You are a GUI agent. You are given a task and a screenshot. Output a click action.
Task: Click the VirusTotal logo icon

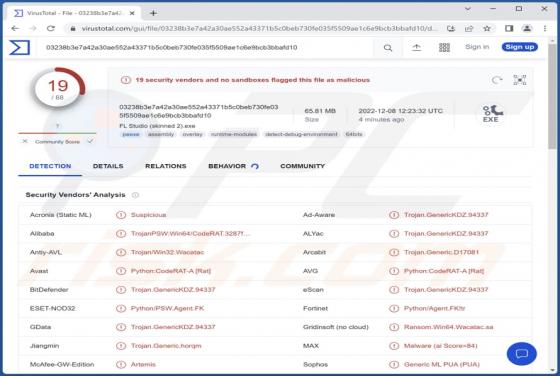pos(20,47)
